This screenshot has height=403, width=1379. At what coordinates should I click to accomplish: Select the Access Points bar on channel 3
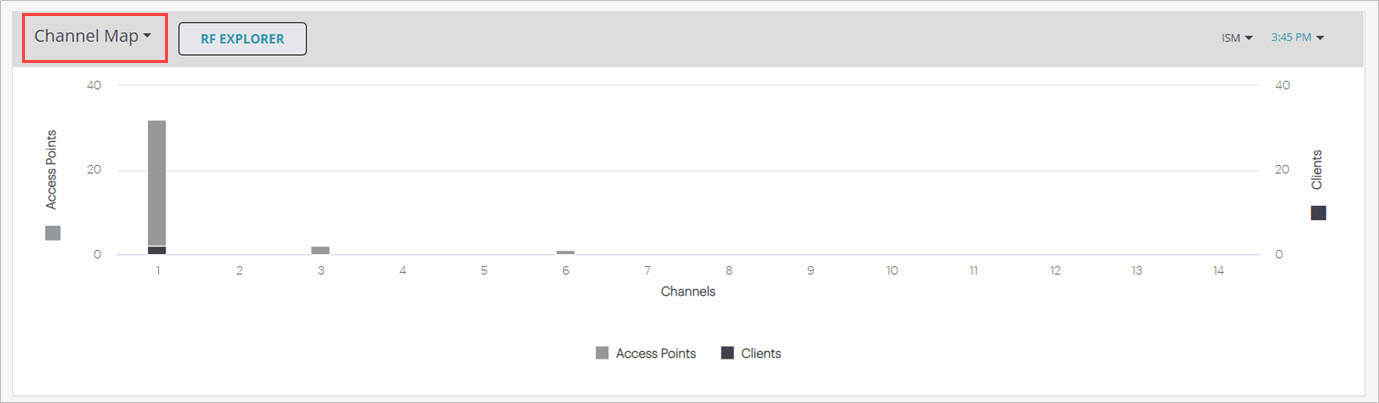(x=320, y=250)
